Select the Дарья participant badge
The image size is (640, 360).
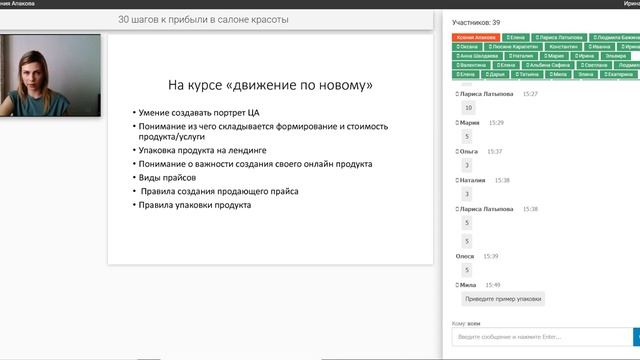pos(496,74)
